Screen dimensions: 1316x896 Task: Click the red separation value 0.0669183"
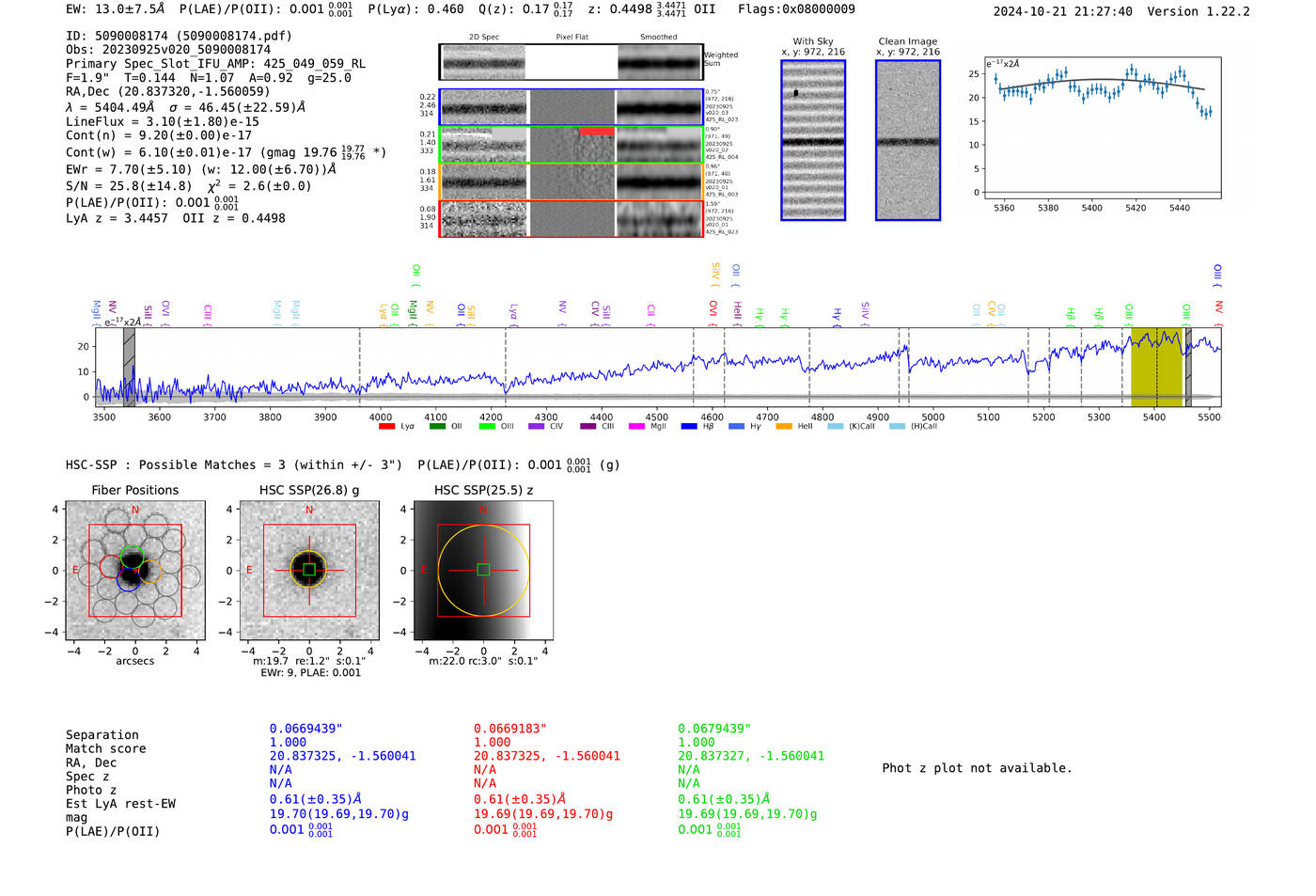(509, 729)
